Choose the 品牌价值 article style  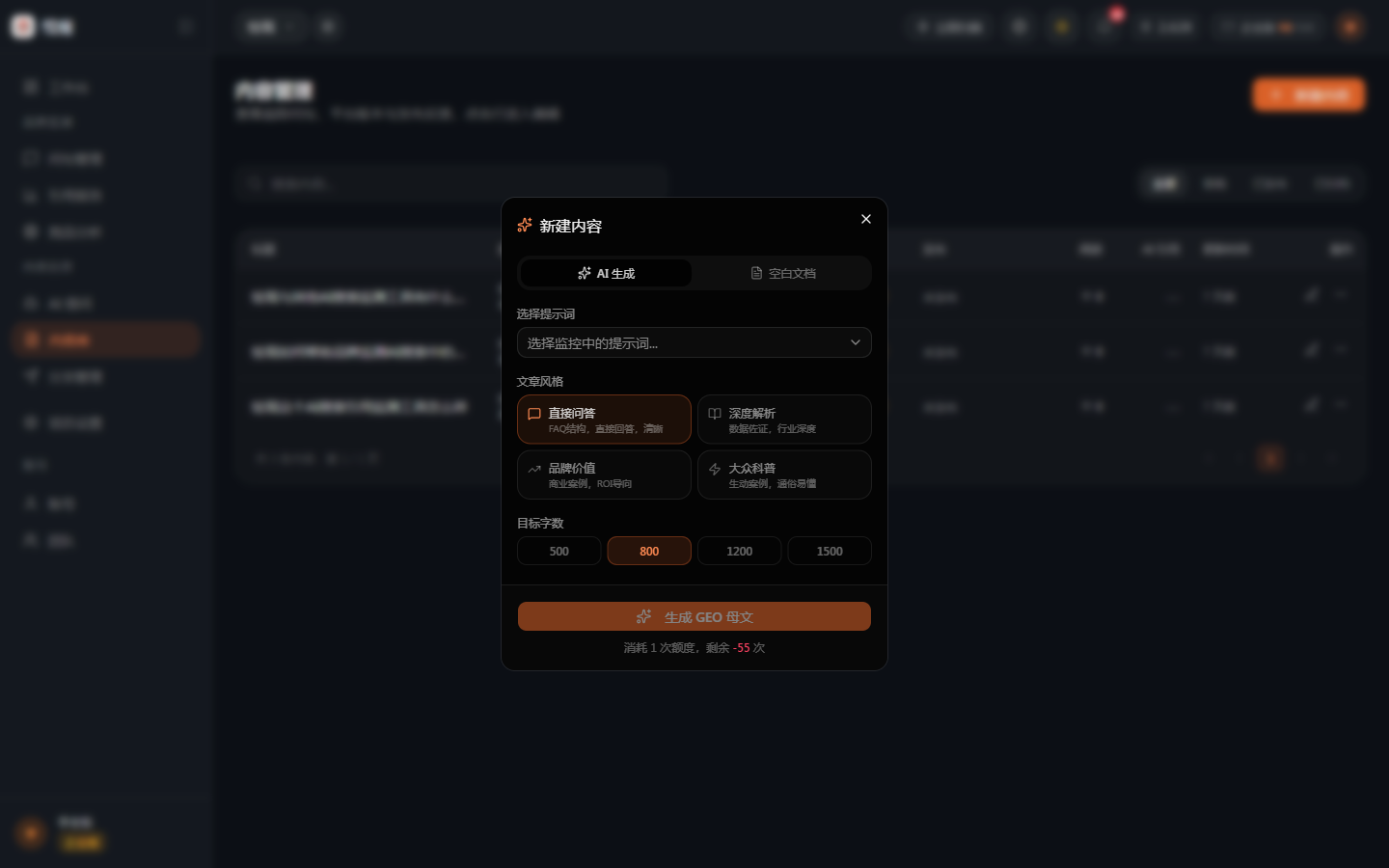(604, 475)
